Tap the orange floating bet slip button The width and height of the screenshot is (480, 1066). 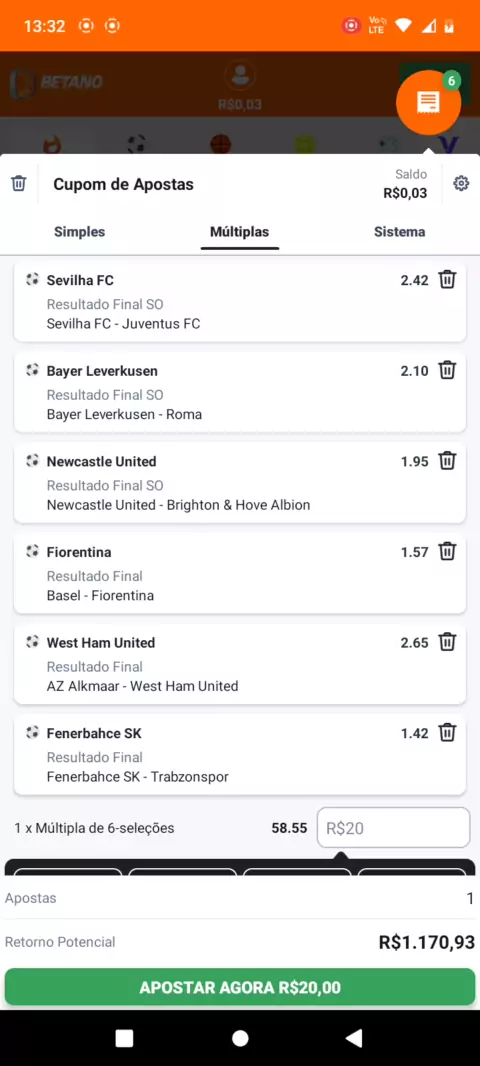(428, 103)
